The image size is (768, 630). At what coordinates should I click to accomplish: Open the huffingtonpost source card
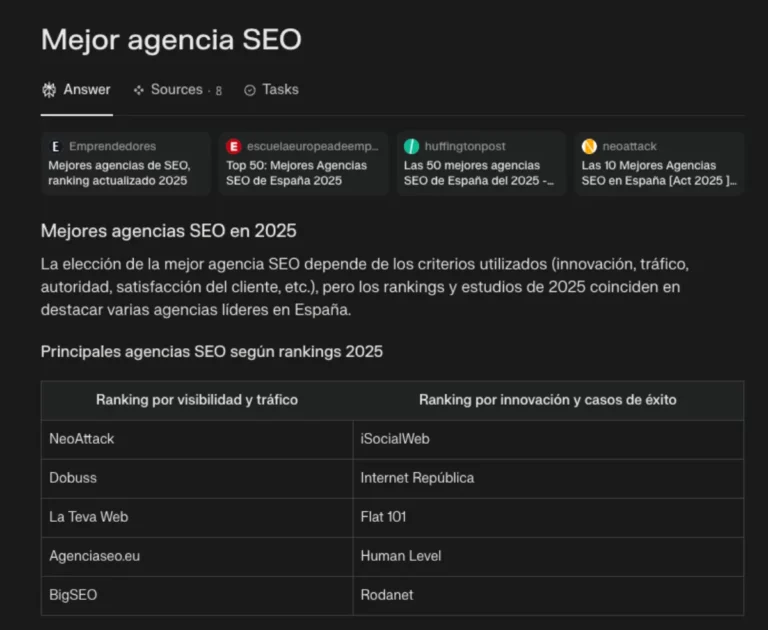point(481,164)
